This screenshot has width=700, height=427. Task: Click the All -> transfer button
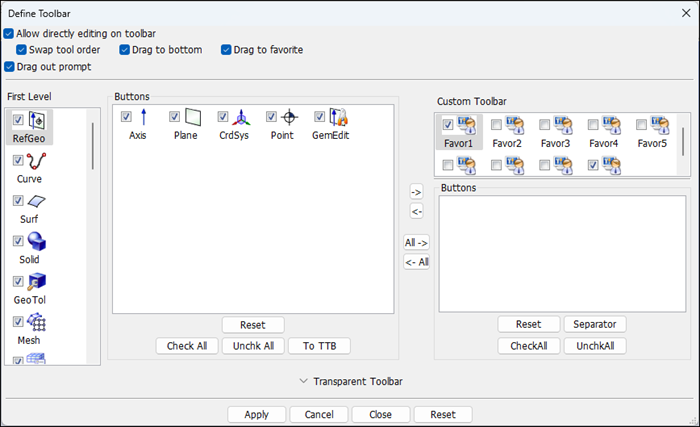[x=416, y=242]
